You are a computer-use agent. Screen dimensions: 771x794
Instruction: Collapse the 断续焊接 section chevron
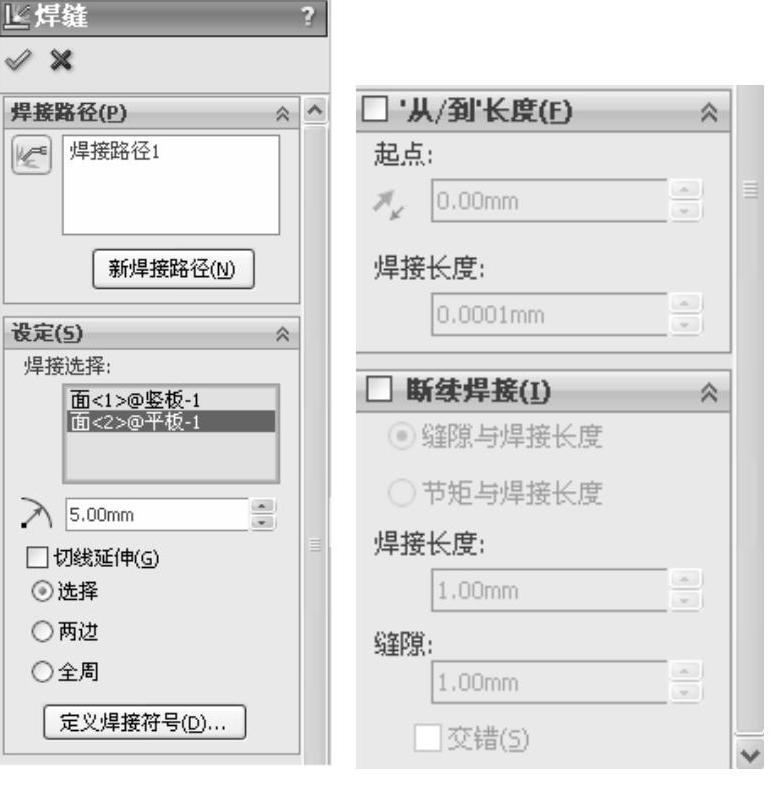click(x=709, y=392)
